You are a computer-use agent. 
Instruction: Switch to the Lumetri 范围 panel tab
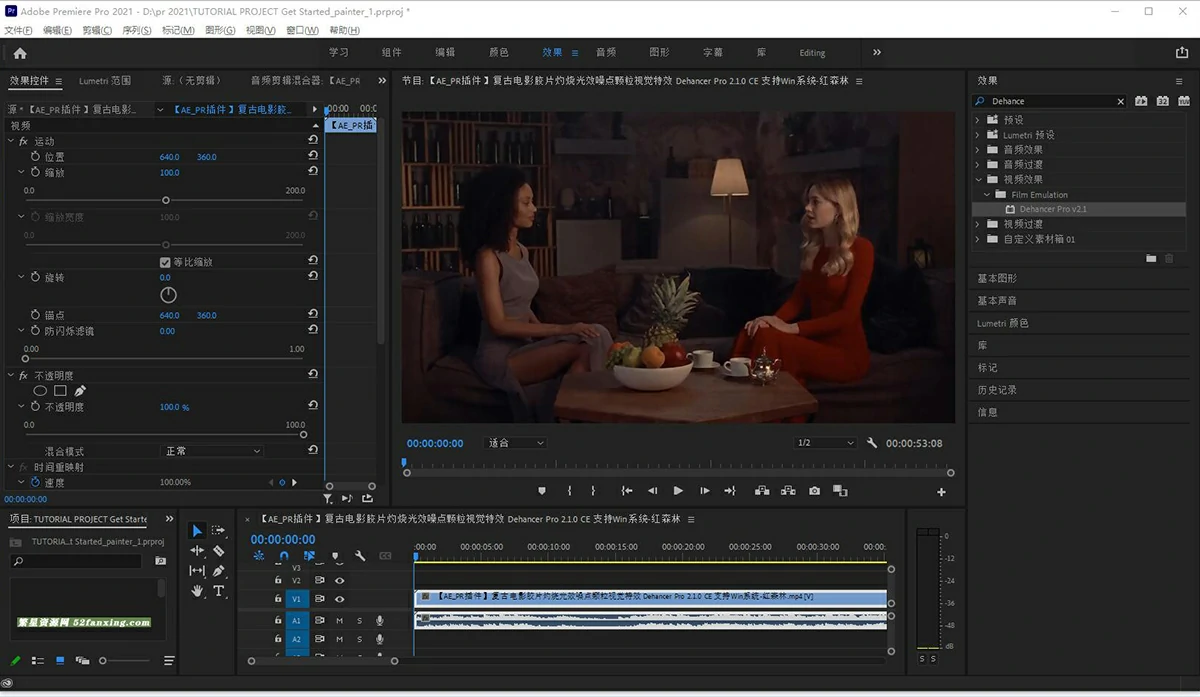(105, 81)
